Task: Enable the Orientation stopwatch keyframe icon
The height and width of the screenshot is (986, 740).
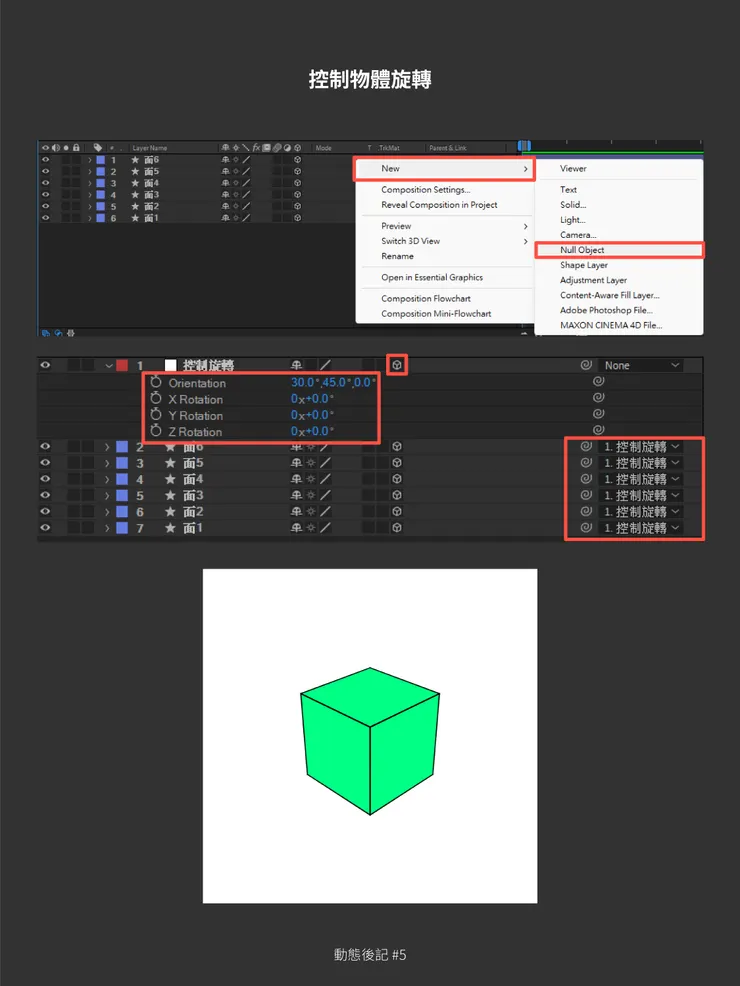Action: point(156,382)
